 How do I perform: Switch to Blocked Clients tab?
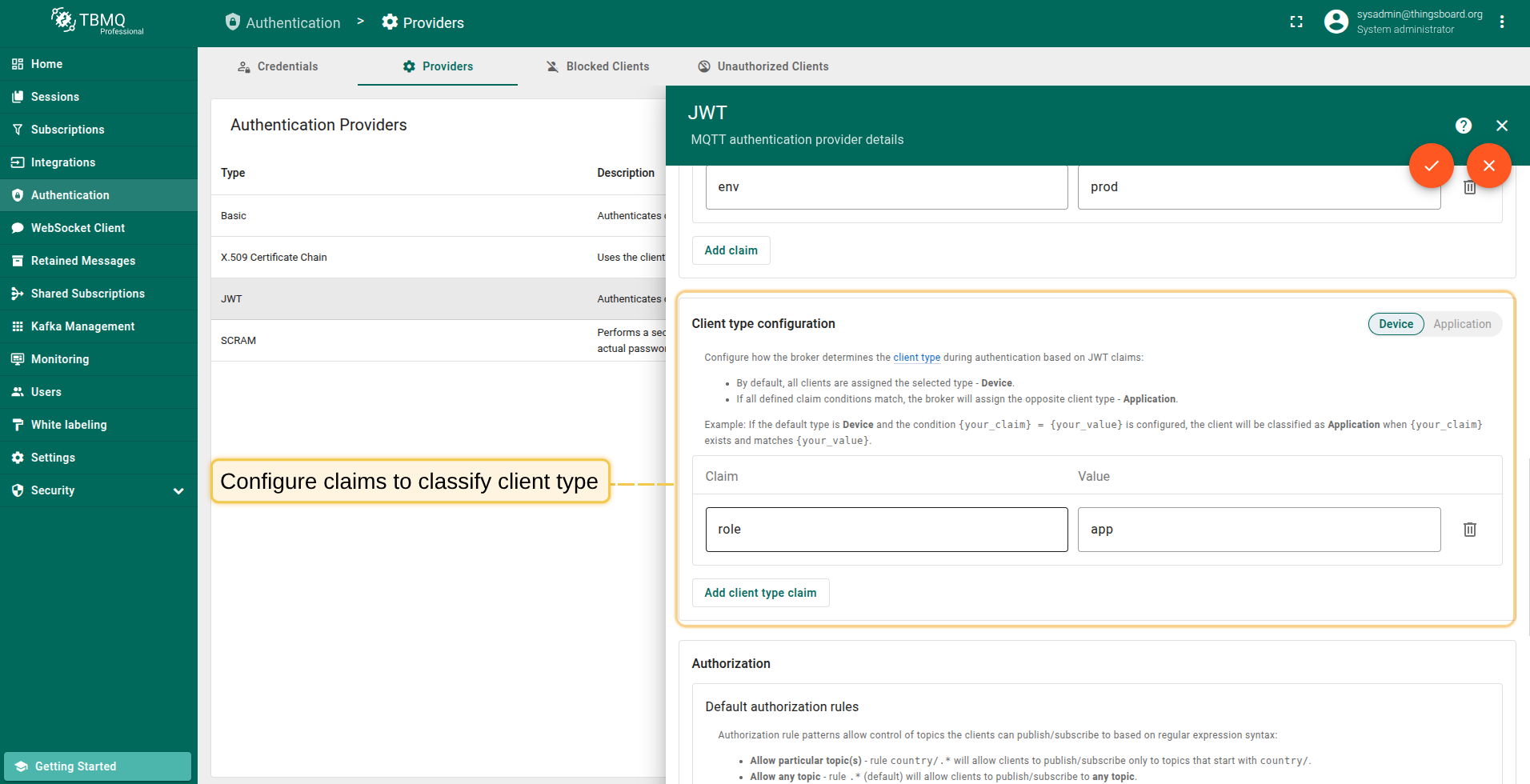click(597, 66)
